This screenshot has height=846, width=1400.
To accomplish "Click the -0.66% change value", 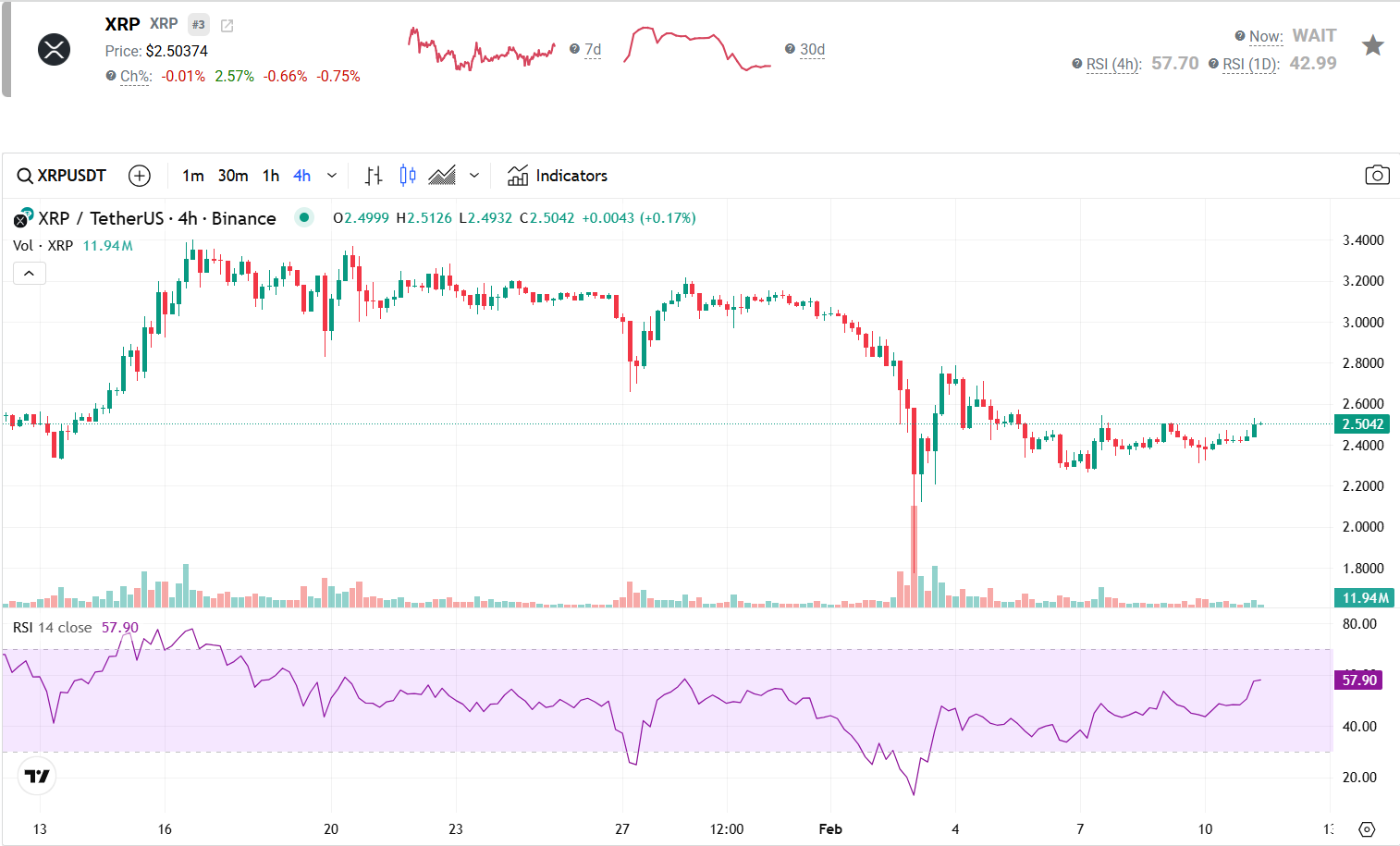I will pyautogui.click(x=286, y=76).
